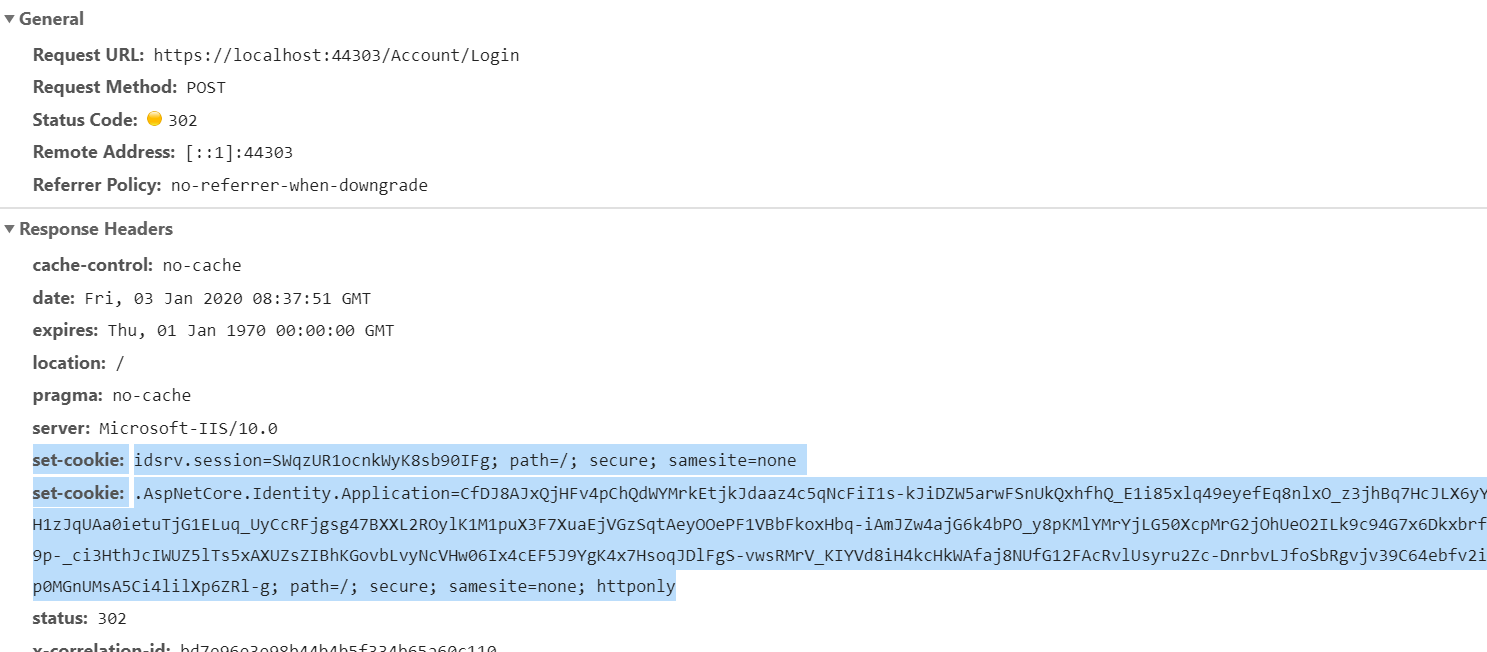
Task: Click the first set-cookie header label
Action: (77, 459)
